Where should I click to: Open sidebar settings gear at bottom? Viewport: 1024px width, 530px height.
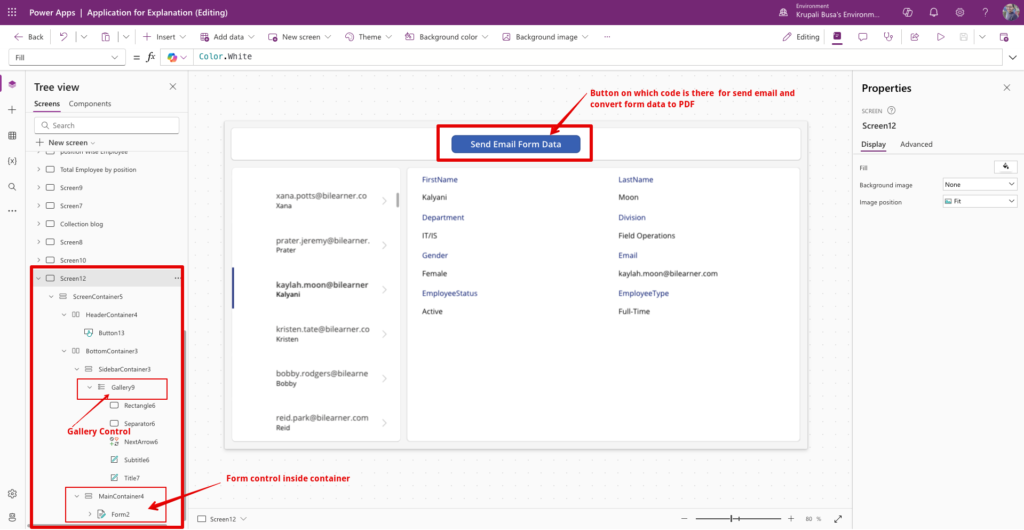click(x=12, y=493)
